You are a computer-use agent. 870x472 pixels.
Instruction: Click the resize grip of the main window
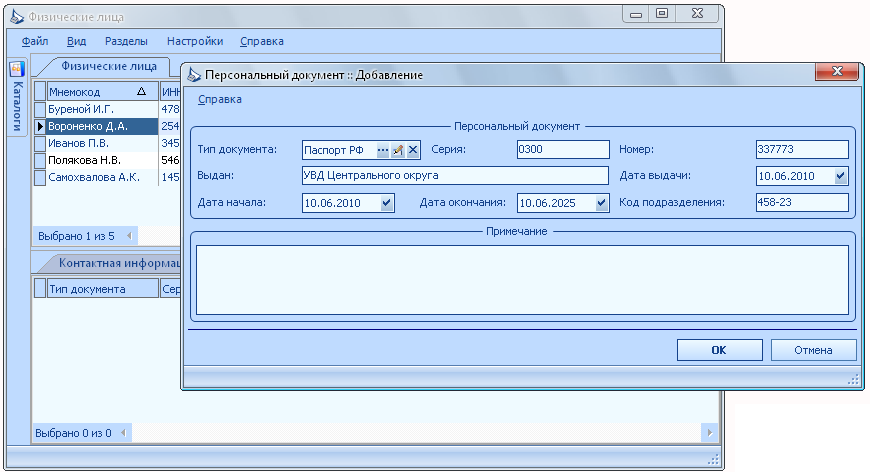714,459
